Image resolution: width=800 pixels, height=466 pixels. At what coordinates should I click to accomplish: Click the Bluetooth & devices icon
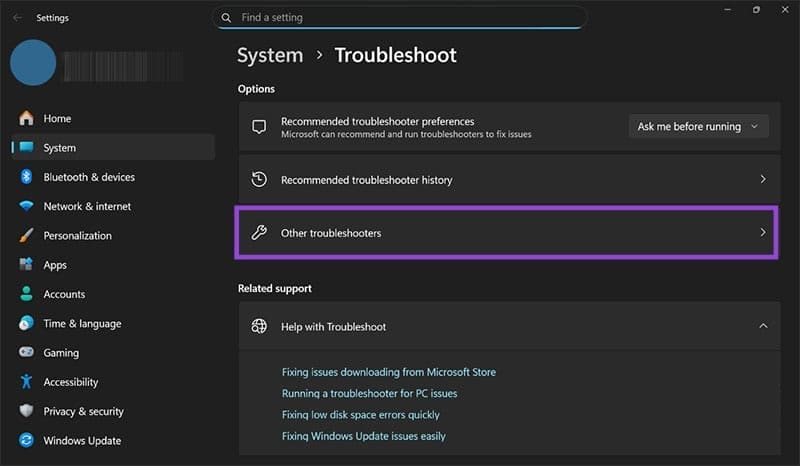(26, 177)
